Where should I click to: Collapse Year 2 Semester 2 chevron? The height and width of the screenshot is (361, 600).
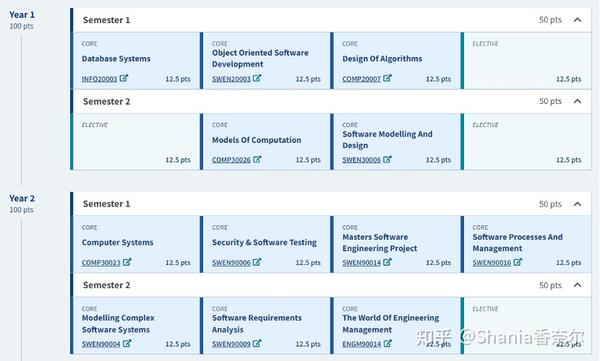(577, 285)
